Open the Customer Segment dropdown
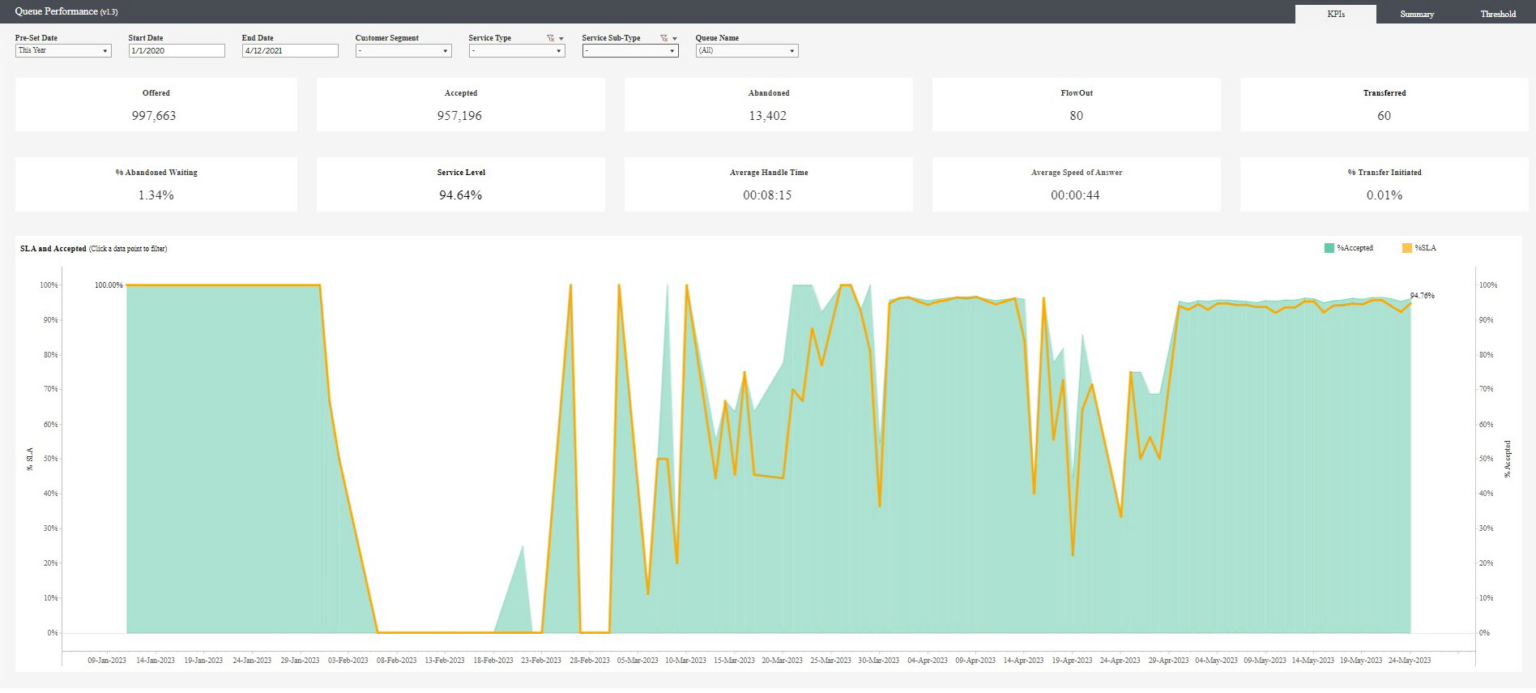 click(x=403, y=49)
